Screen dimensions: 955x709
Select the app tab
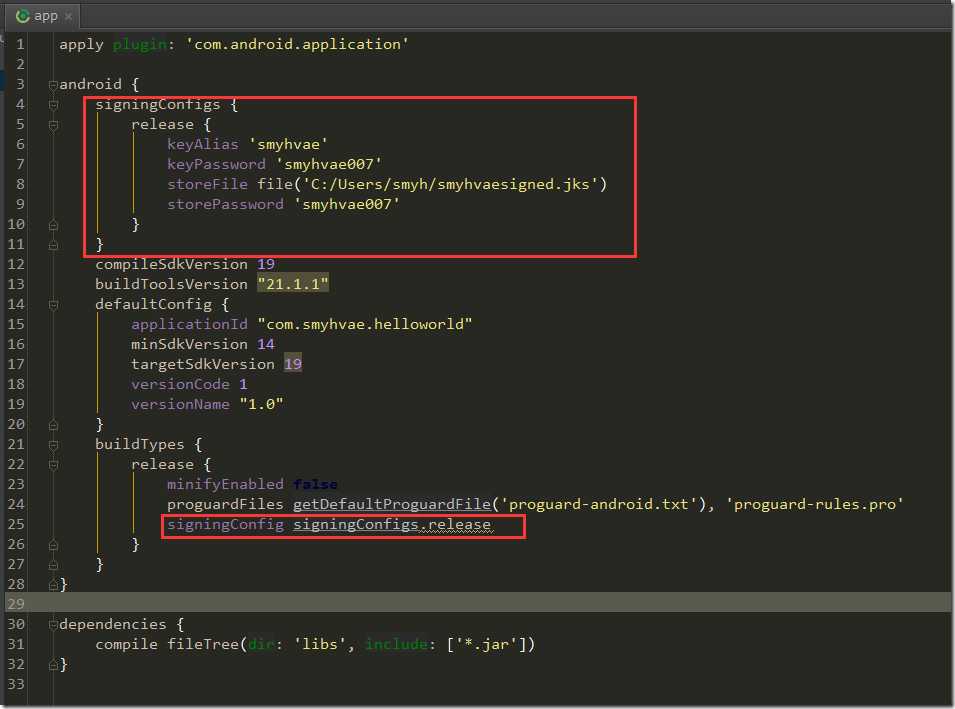pyautogui.click(x=42, y=16)
